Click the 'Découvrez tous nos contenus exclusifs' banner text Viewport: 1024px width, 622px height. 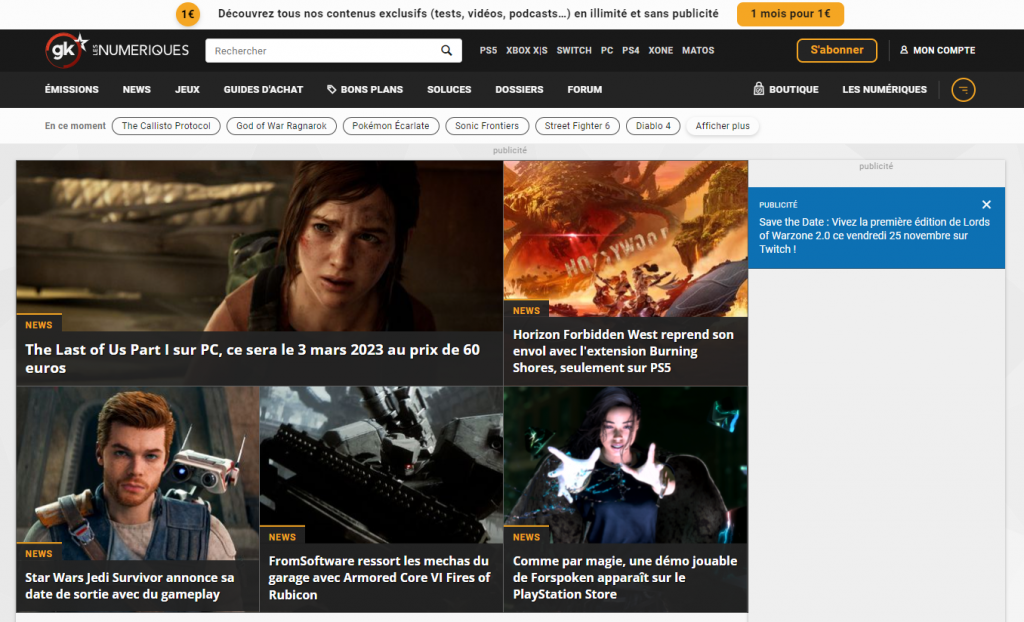point(468,14)
